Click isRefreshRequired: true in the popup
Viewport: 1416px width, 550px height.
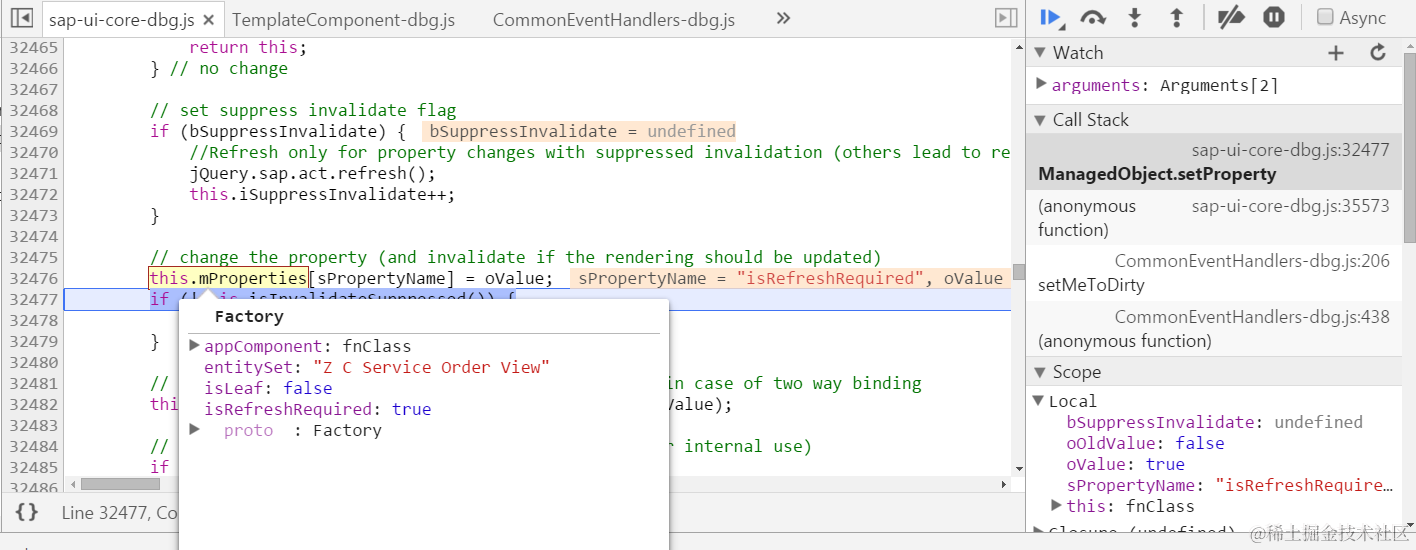pos(318,409)
